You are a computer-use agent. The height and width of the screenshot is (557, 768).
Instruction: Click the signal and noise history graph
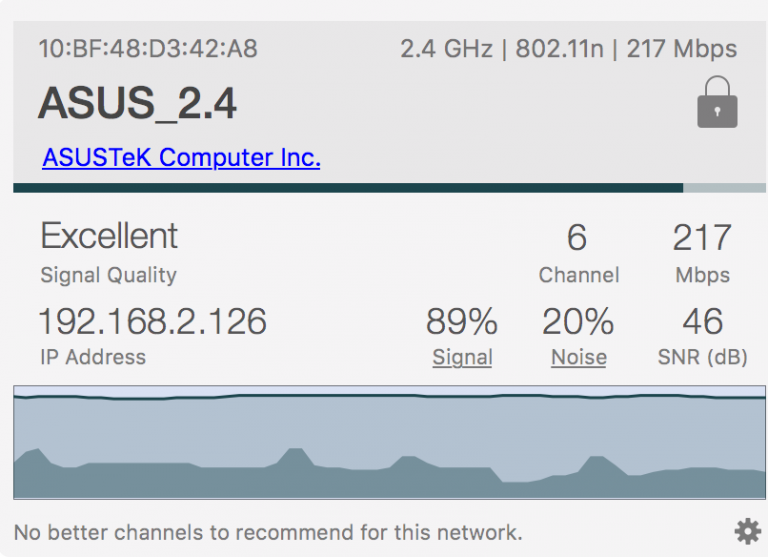coord(389,442)
